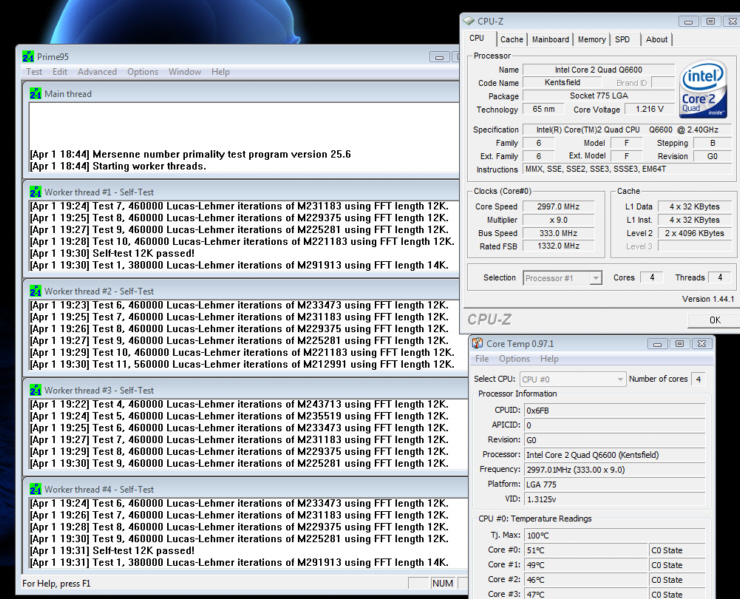The image size is (740, 599).
Task: Click the Worker thread #2 window icon
Action: [x=35, y=291]
